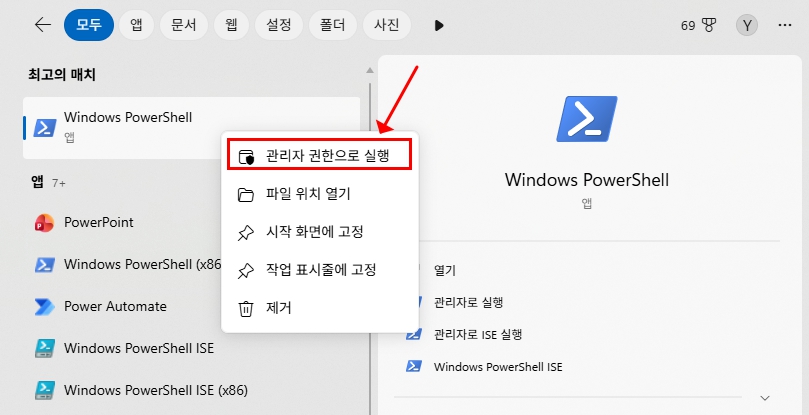Click the shield icon beside 관리자 권한으로 실행
809x415 pixels.
click(246, 156)
